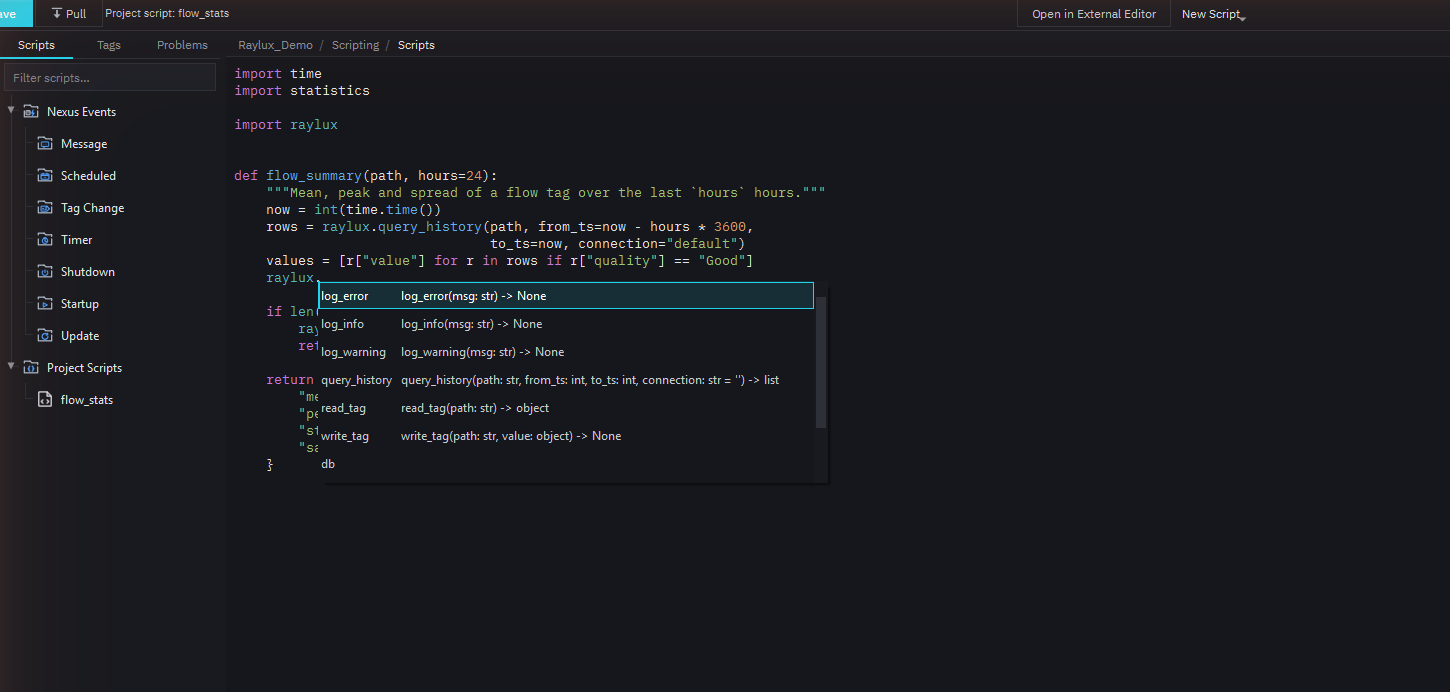
Task: Choose log_warning autocomplete suggestion
Action: pyautogui.click(x=566, y=352)
